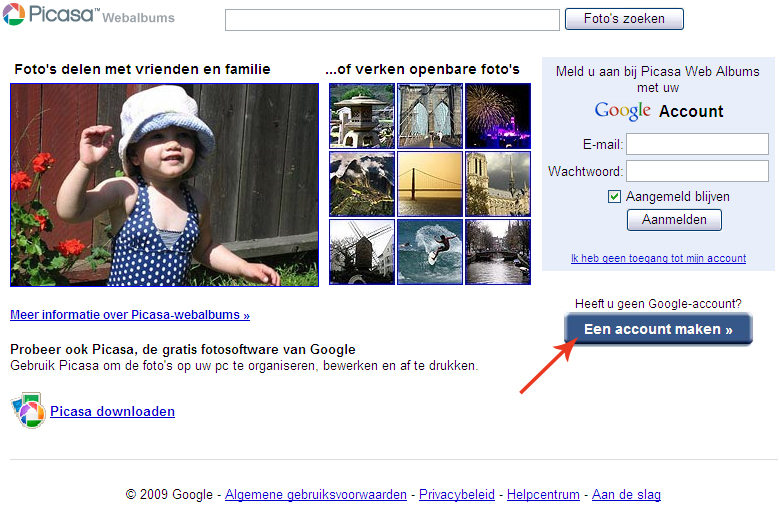Click the Picasa download icon
779x508 pixels.
(x=27, y=411)
